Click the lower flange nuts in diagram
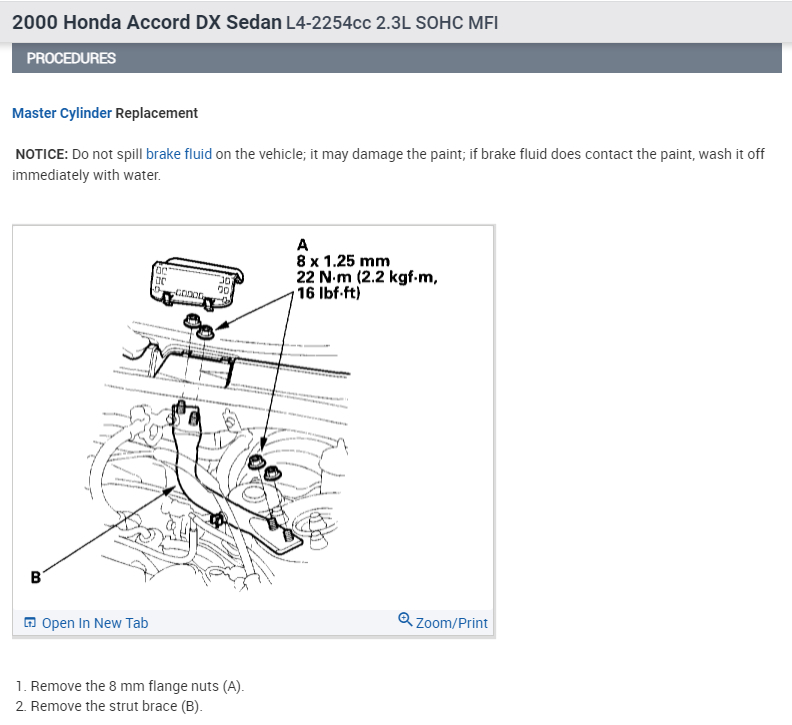 click(265, 467)
